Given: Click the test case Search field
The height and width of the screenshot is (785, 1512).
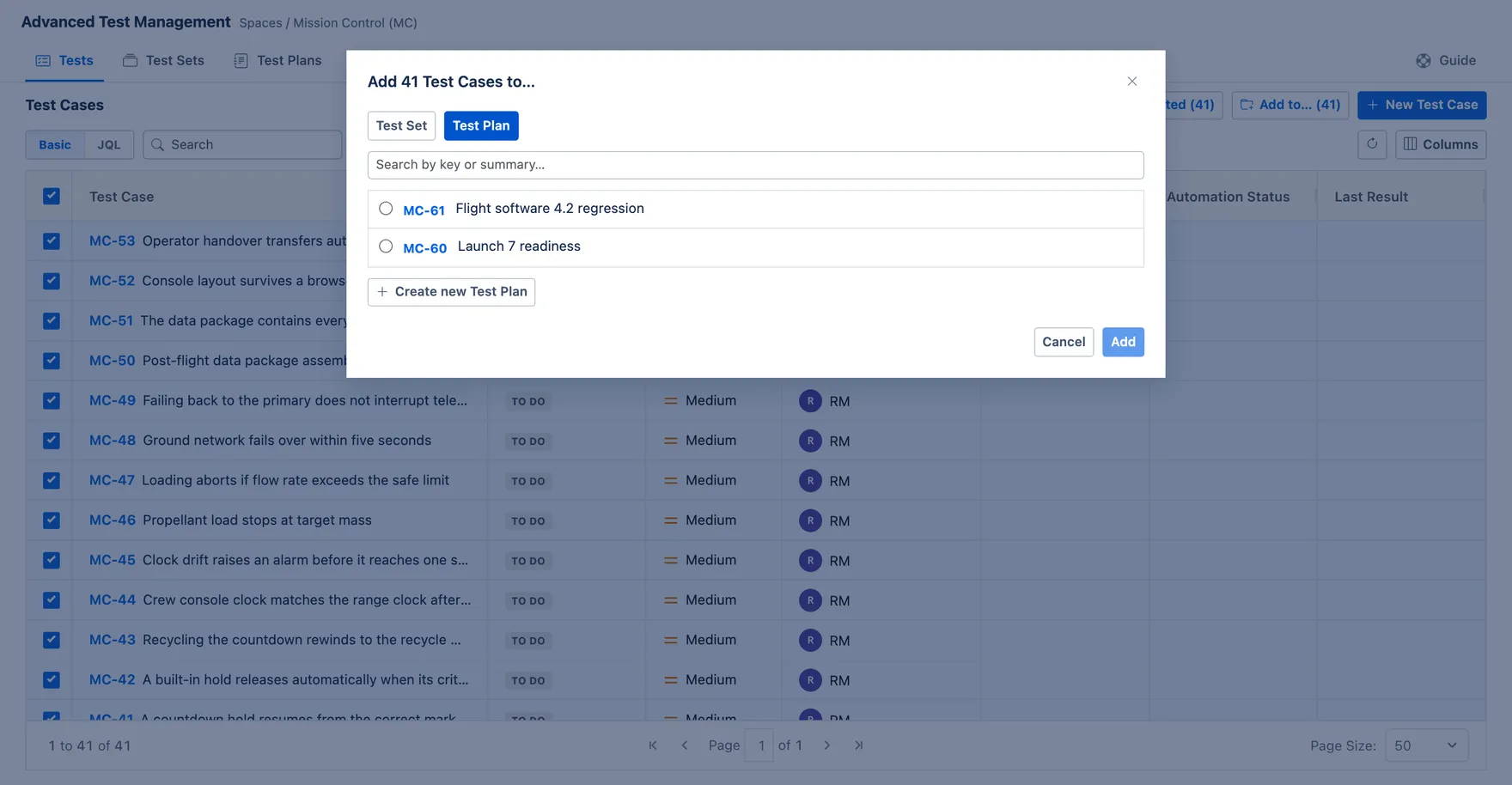Looking at the screenshot, I should pyautogui.click(x=242, y=144).
